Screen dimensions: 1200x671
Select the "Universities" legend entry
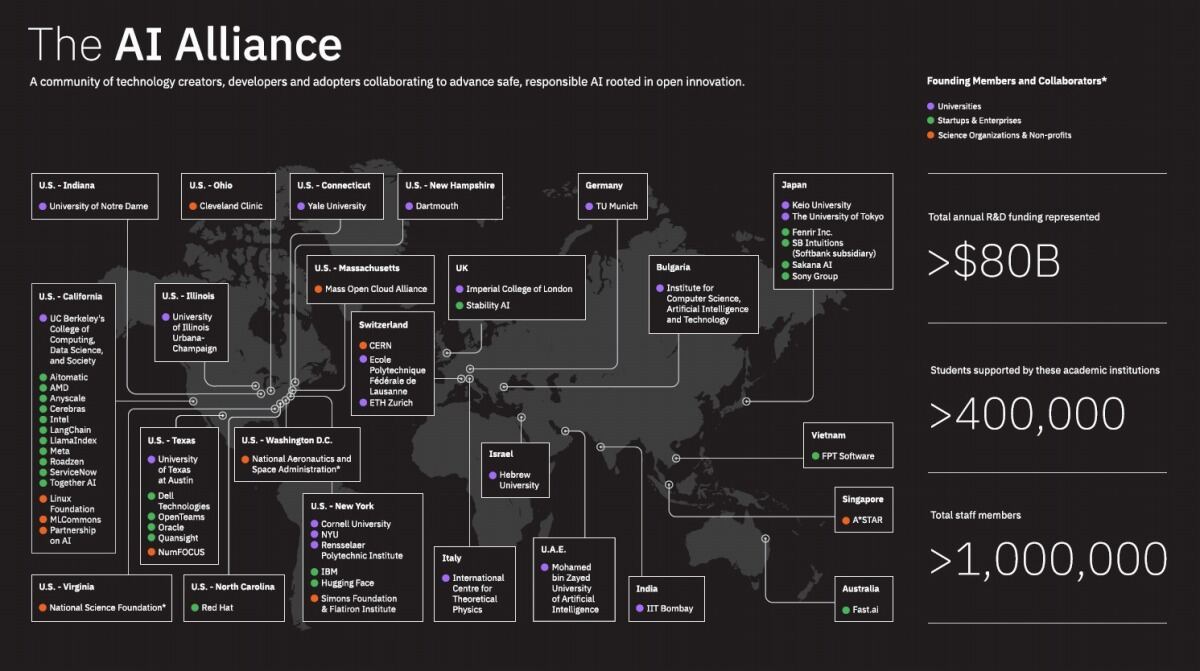959,106
